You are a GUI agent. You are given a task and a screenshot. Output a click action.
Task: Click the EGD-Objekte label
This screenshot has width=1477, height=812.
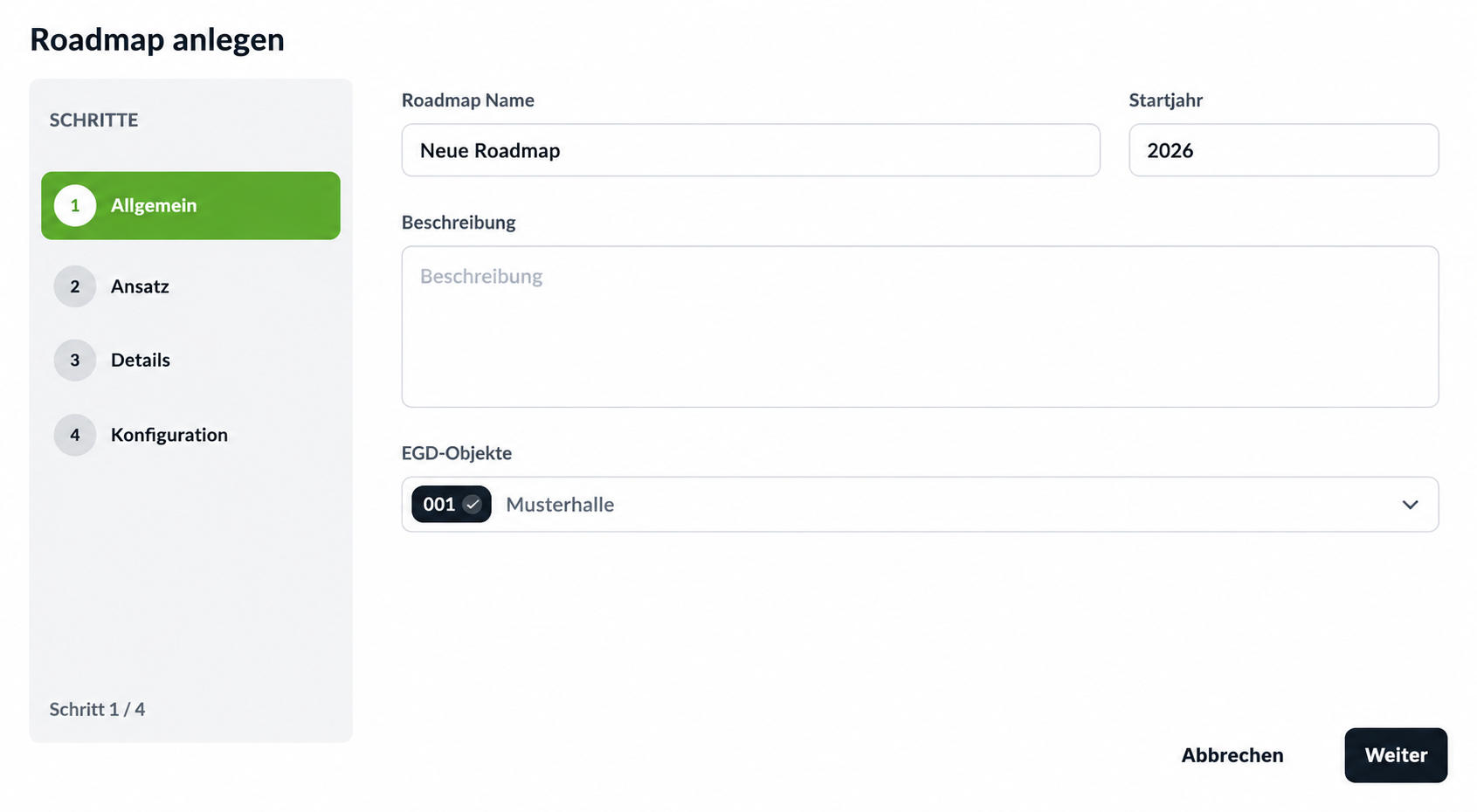coord(457,453)
